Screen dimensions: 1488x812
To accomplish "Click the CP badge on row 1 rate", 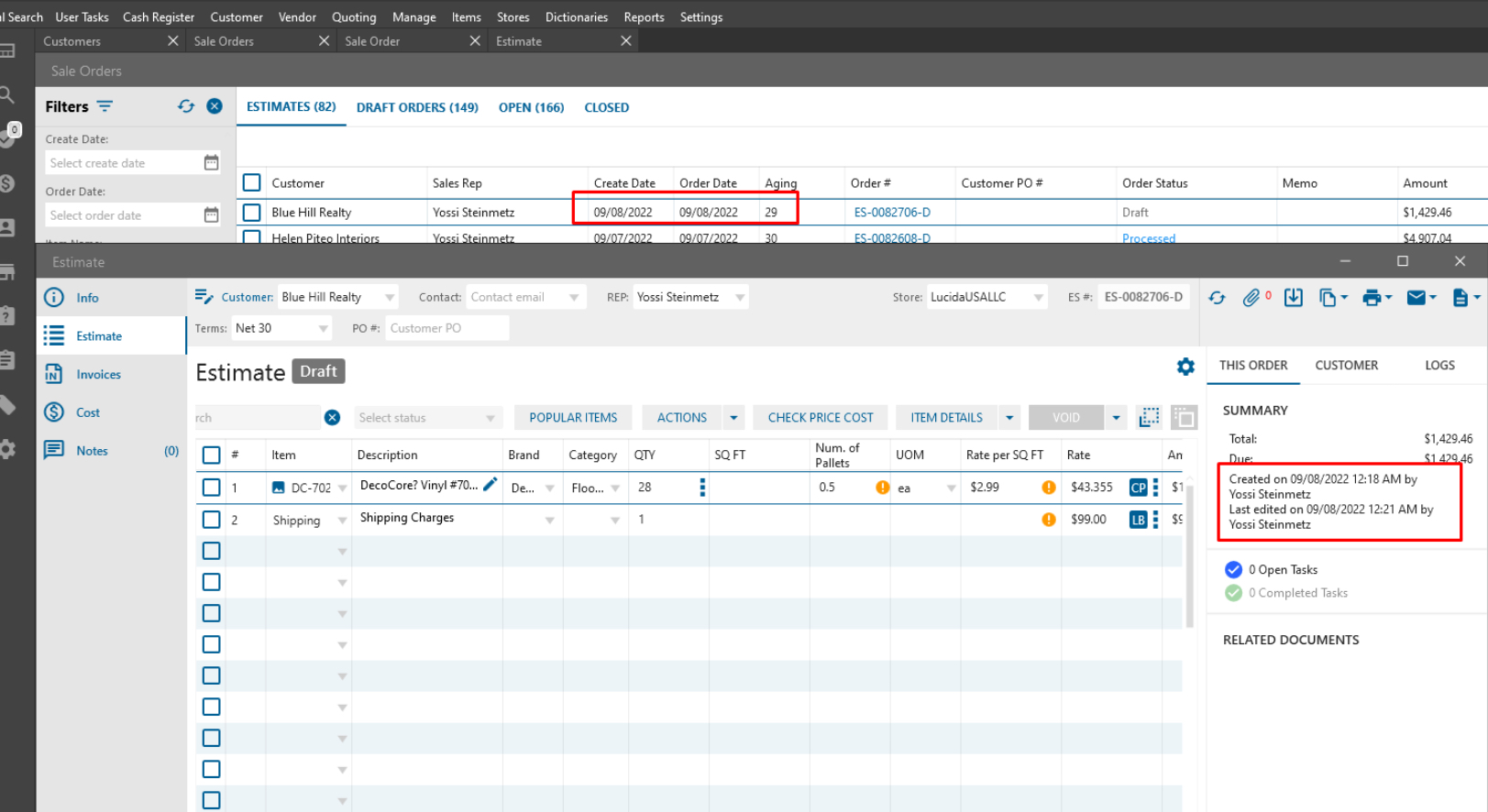I will (1138, 488).
